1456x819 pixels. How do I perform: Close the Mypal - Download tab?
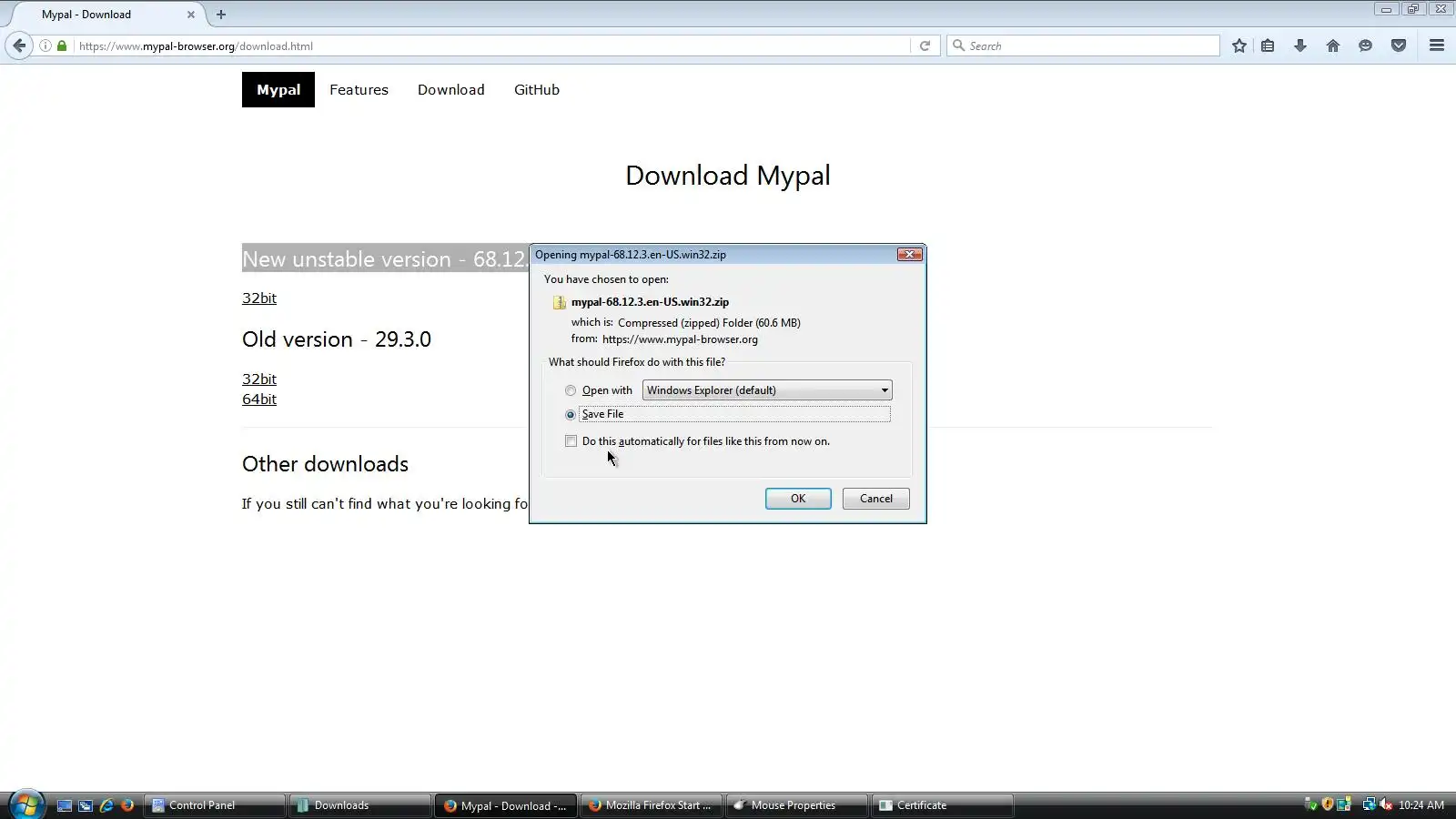(x=191, y=15)
